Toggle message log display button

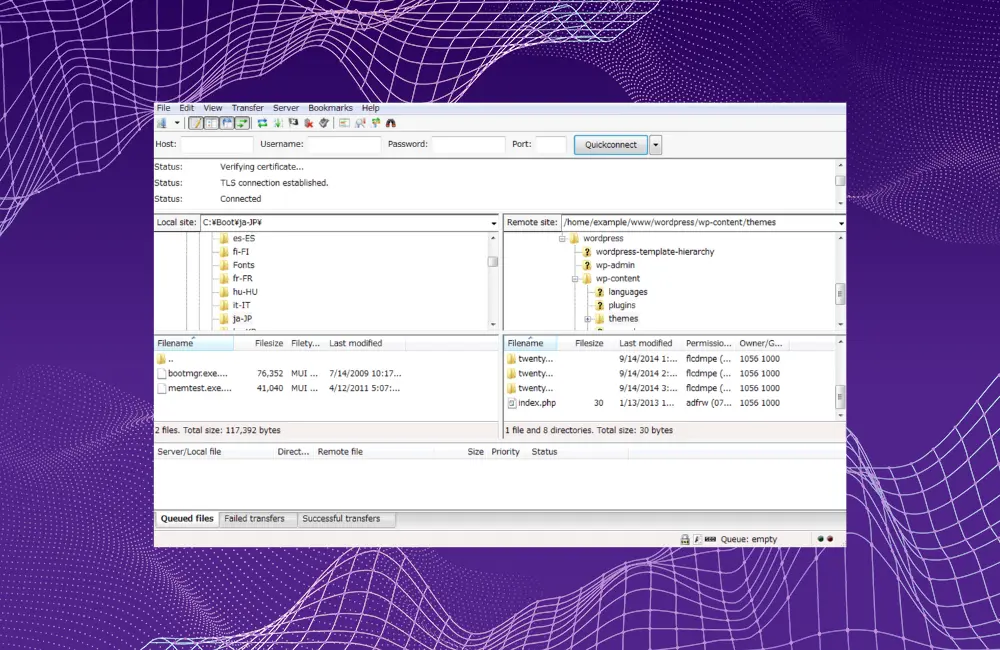pos(197,123)
